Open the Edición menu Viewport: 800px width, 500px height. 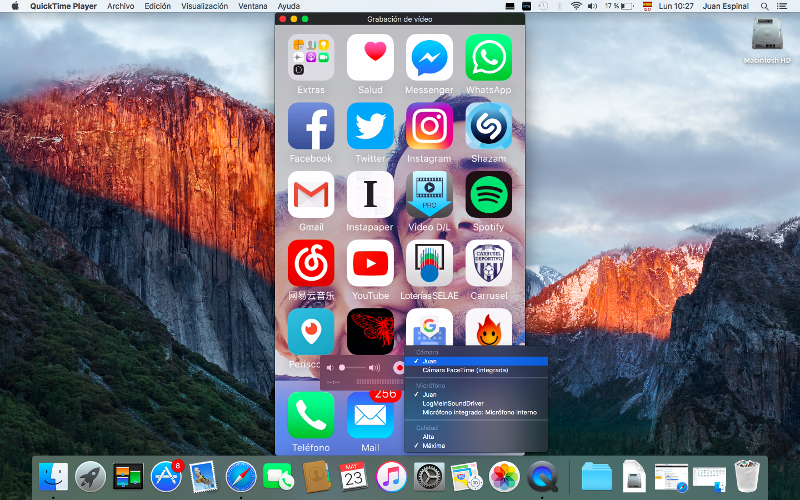click(x=158, y=6)
